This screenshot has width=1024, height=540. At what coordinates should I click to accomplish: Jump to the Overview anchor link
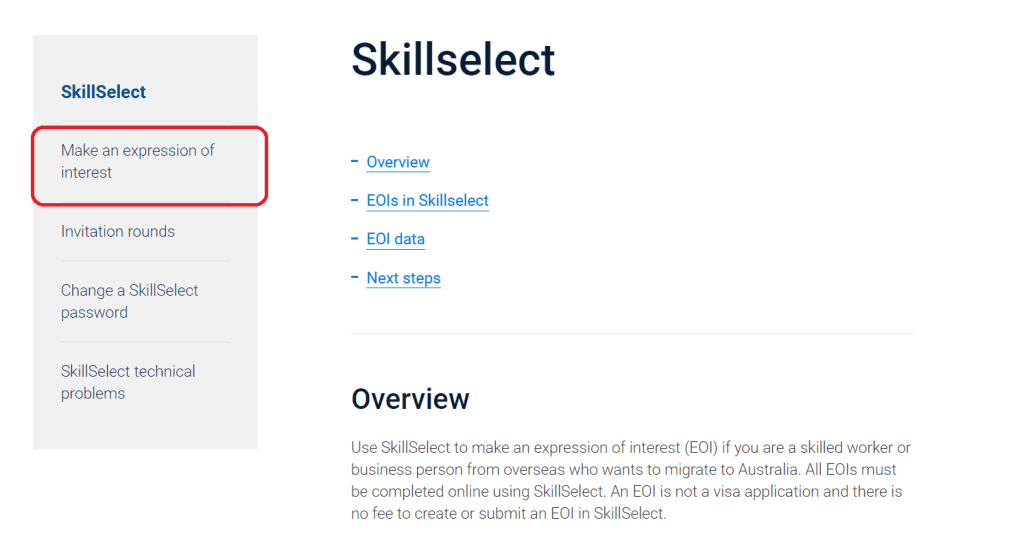click(x=398, y=162)
